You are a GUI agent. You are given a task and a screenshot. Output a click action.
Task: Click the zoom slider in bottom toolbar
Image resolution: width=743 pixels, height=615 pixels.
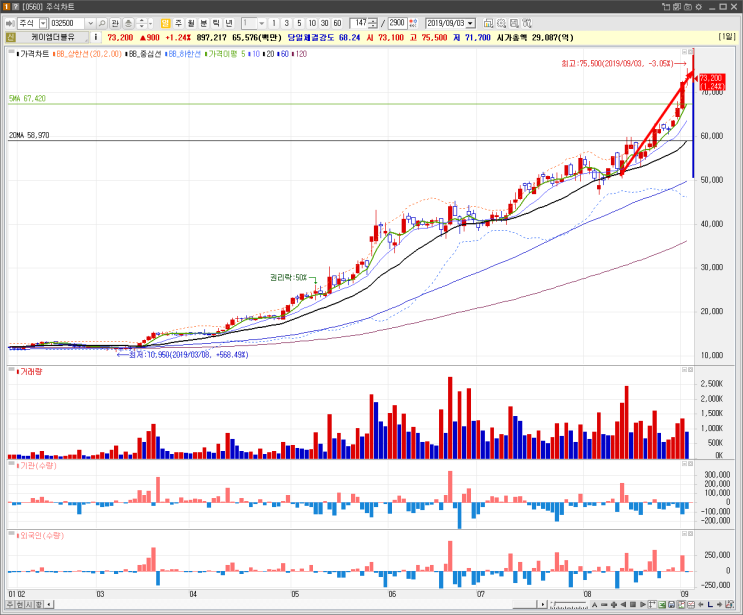569,605
